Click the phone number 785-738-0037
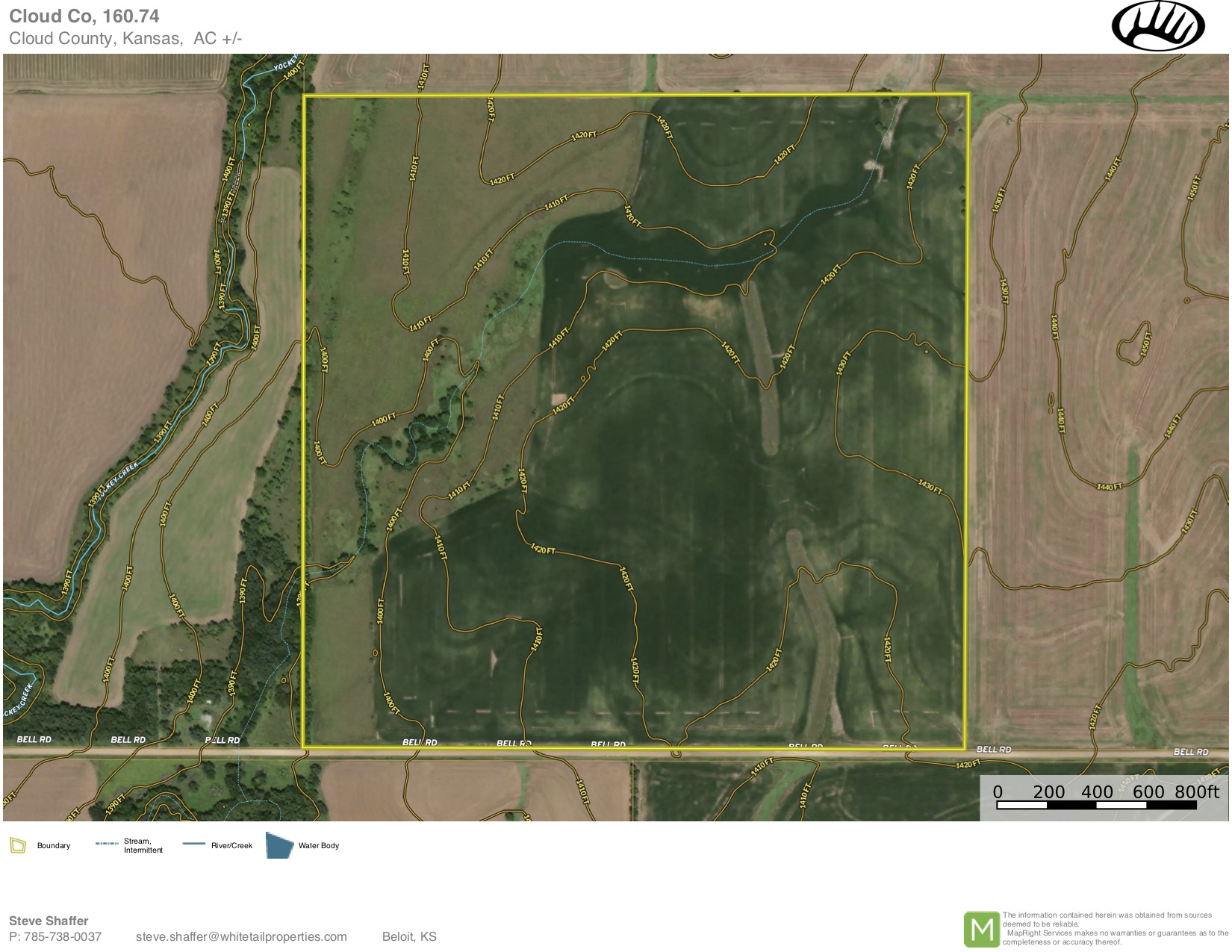Screen dimensions: 1232x952 [63, 937]
